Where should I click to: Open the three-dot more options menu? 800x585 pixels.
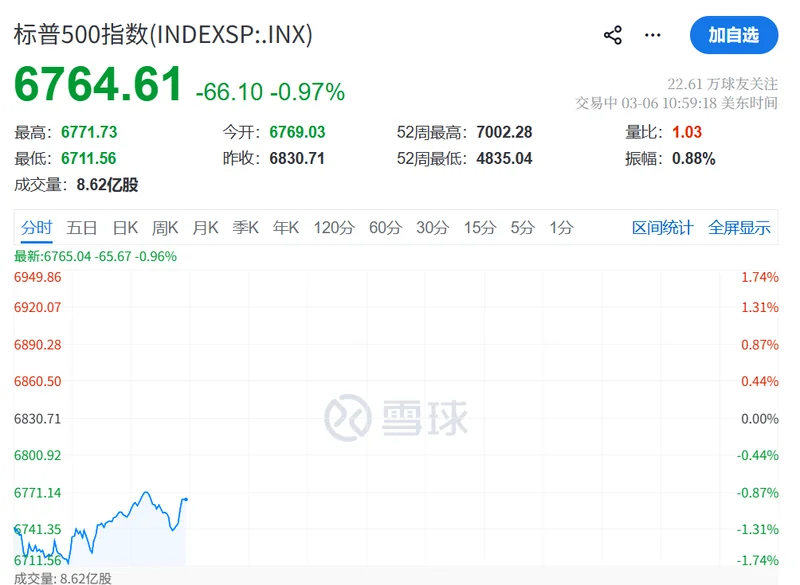tap(653, 35)
